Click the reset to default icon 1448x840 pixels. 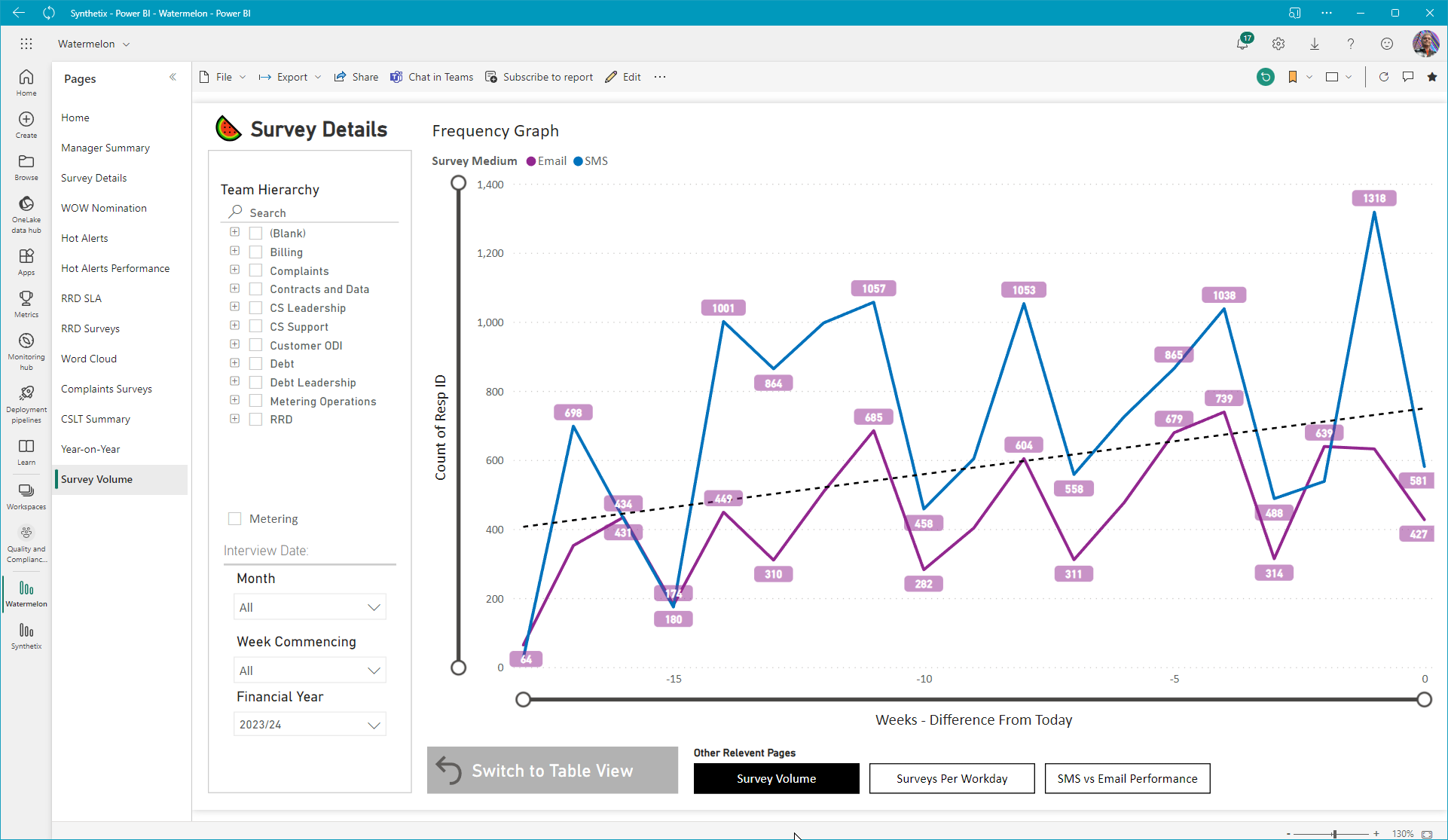click(1266, 77)
